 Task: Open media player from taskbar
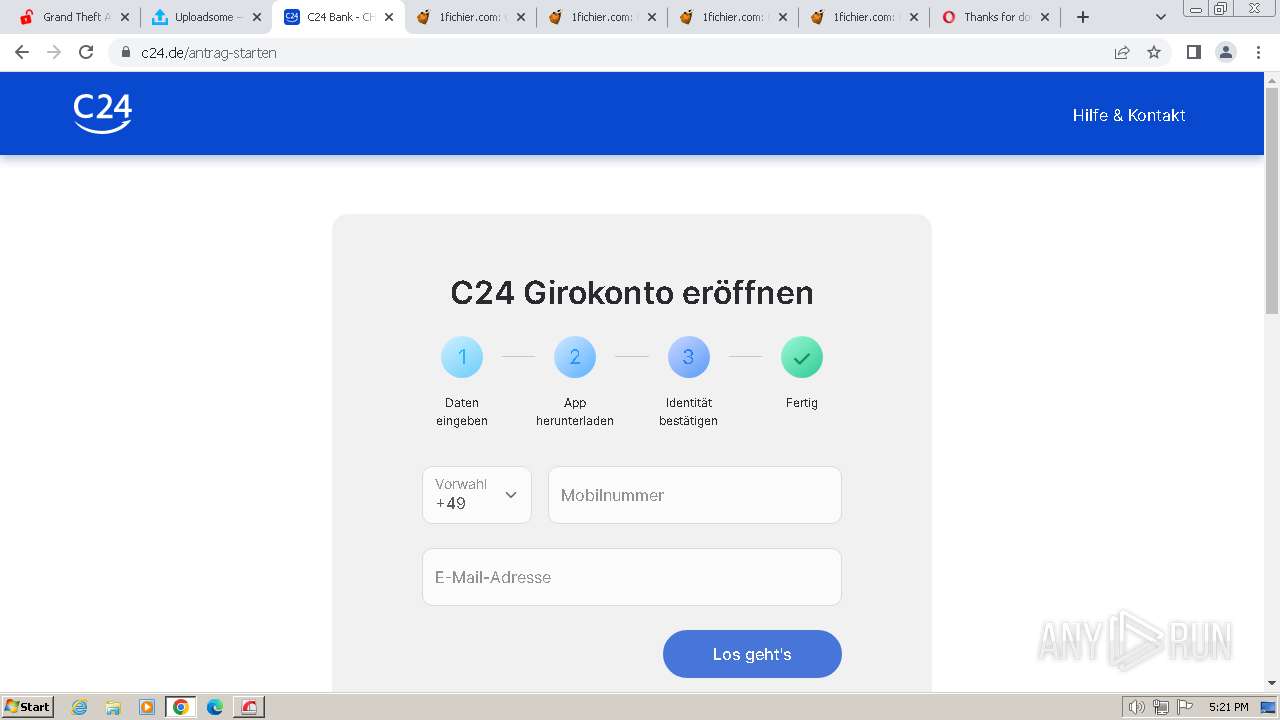(x=147, y=707)
